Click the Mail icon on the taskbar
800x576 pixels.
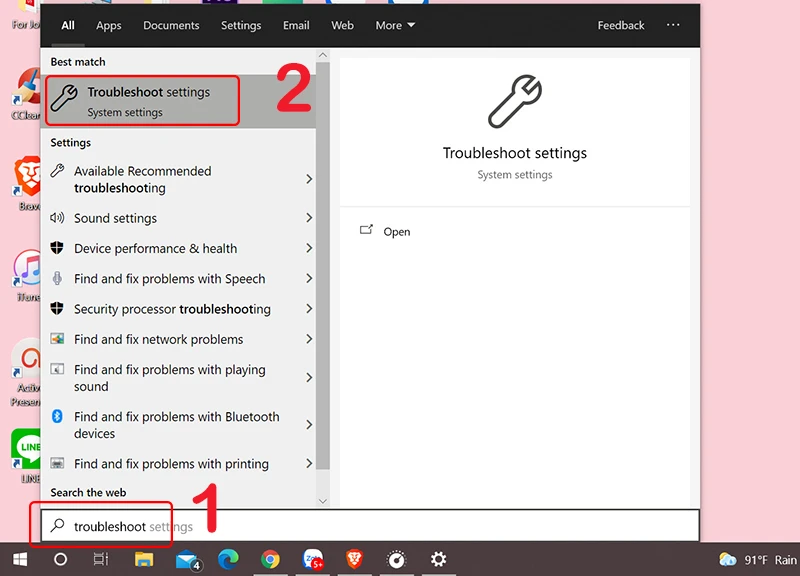pos(187,560)
